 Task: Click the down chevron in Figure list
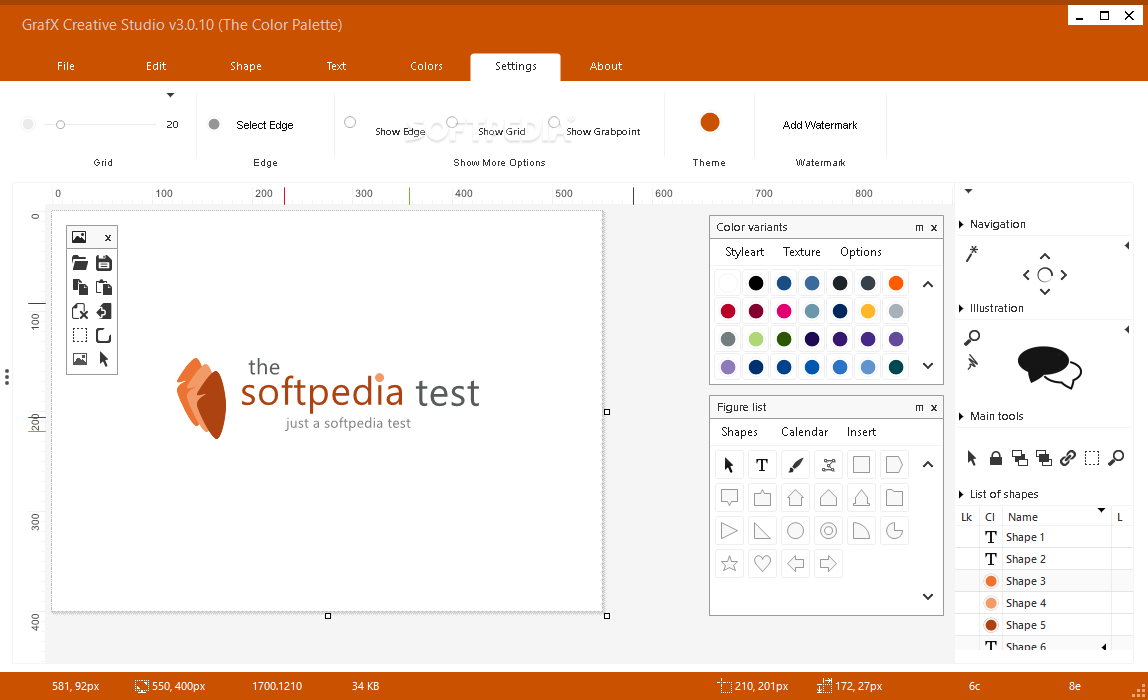tap(928, 597)
